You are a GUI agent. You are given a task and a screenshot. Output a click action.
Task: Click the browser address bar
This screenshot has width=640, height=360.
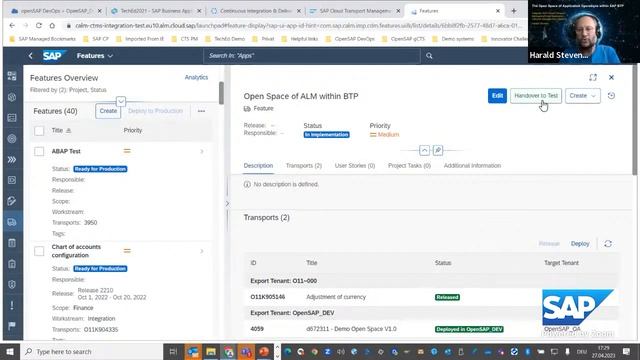point(293,25)
